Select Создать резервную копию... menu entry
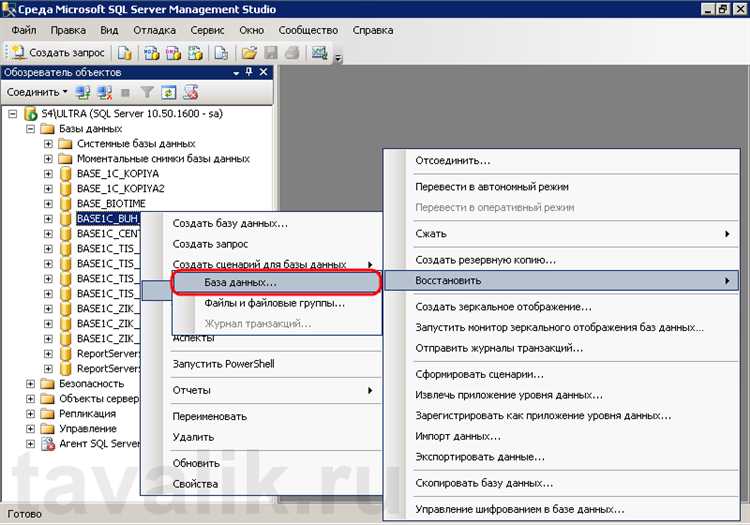 pos(485,260)
